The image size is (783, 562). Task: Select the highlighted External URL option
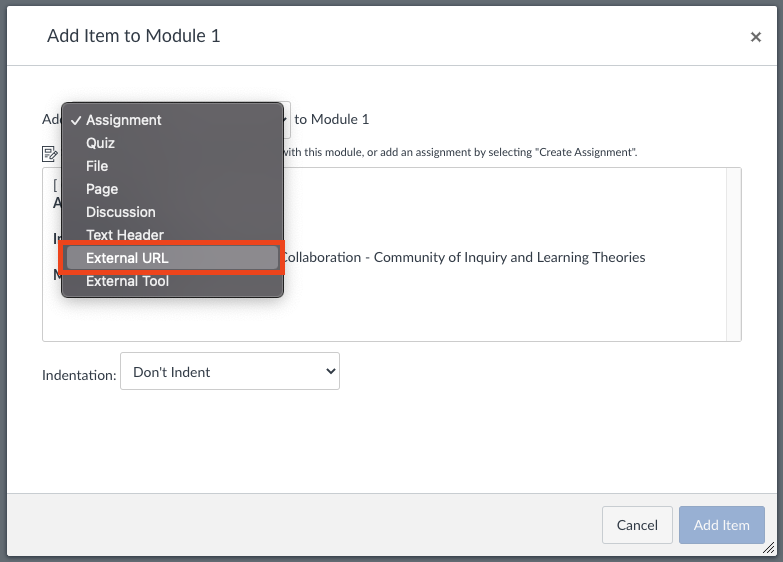pyautogui.click(x=172, y=258)
